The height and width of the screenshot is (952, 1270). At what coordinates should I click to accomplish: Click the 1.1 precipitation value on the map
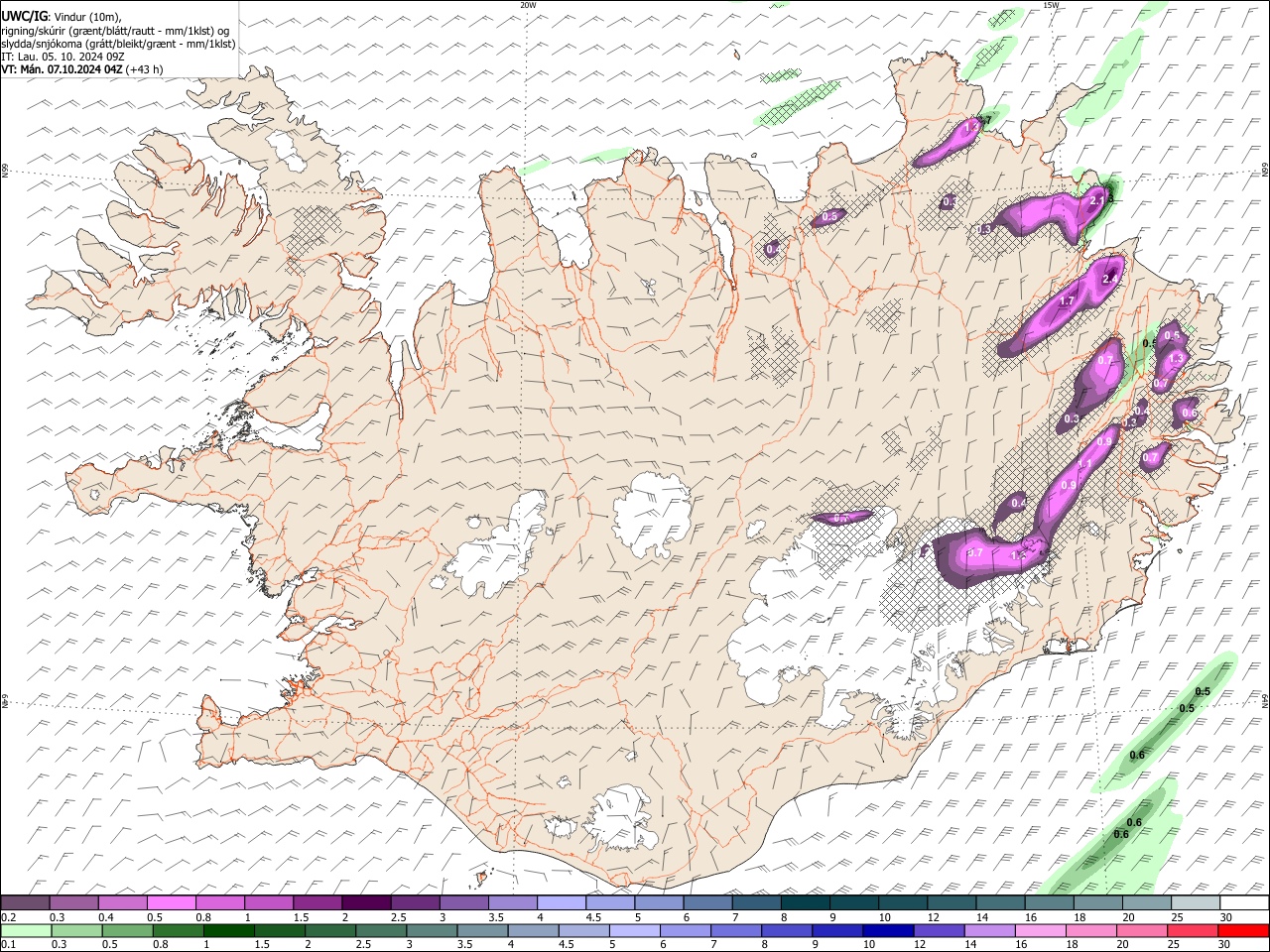(1084, 463)
